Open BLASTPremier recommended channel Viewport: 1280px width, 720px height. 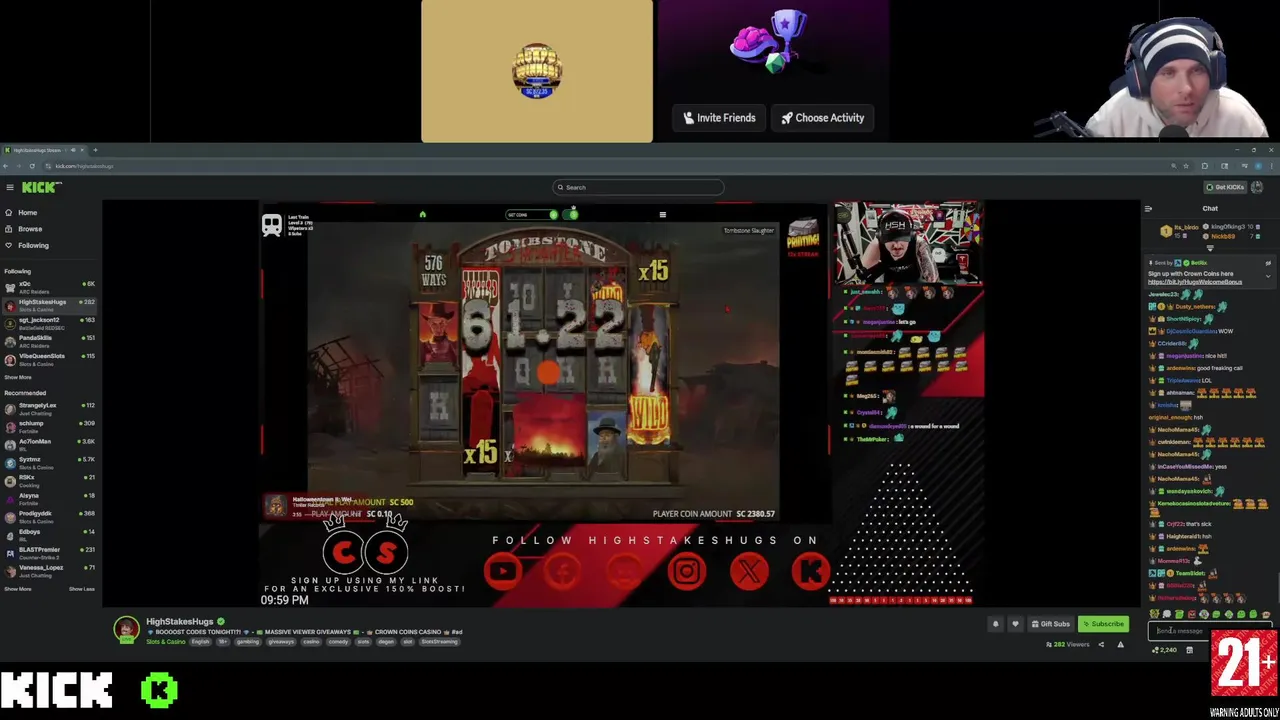tap(50, 551)
